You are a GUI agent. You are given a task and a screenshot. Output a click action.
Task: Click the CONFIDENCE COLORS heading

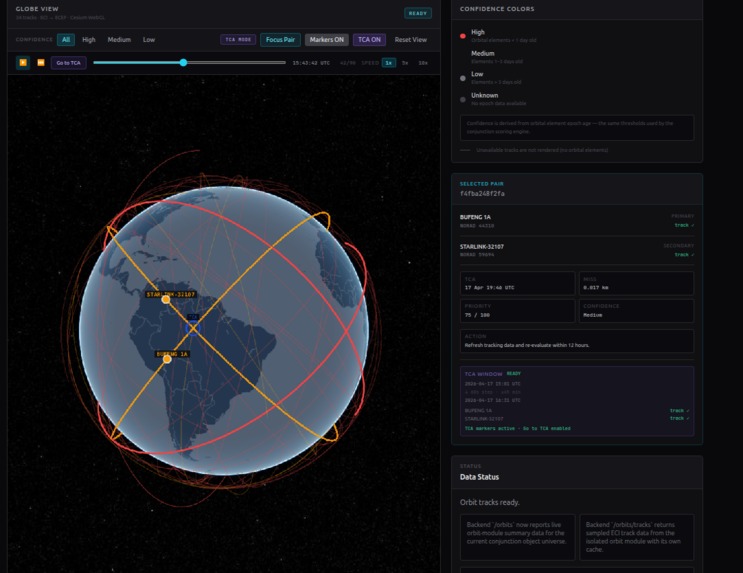pos(497,9)
